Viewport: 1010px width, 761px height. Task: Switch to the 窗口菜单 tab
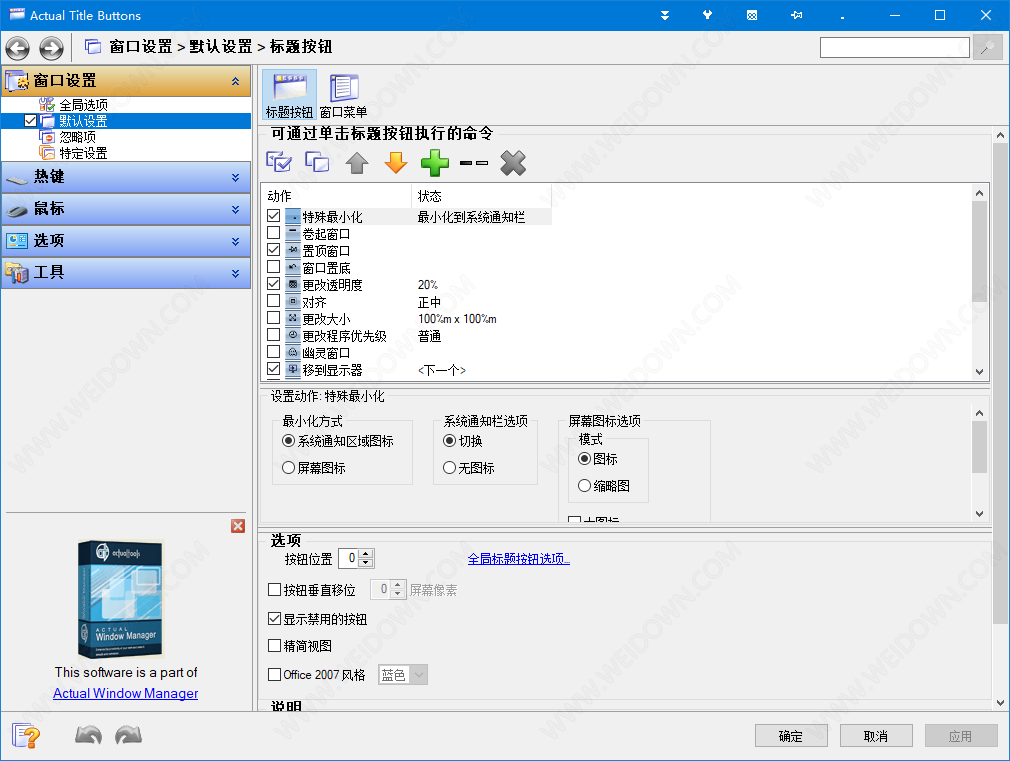point(344,96)
